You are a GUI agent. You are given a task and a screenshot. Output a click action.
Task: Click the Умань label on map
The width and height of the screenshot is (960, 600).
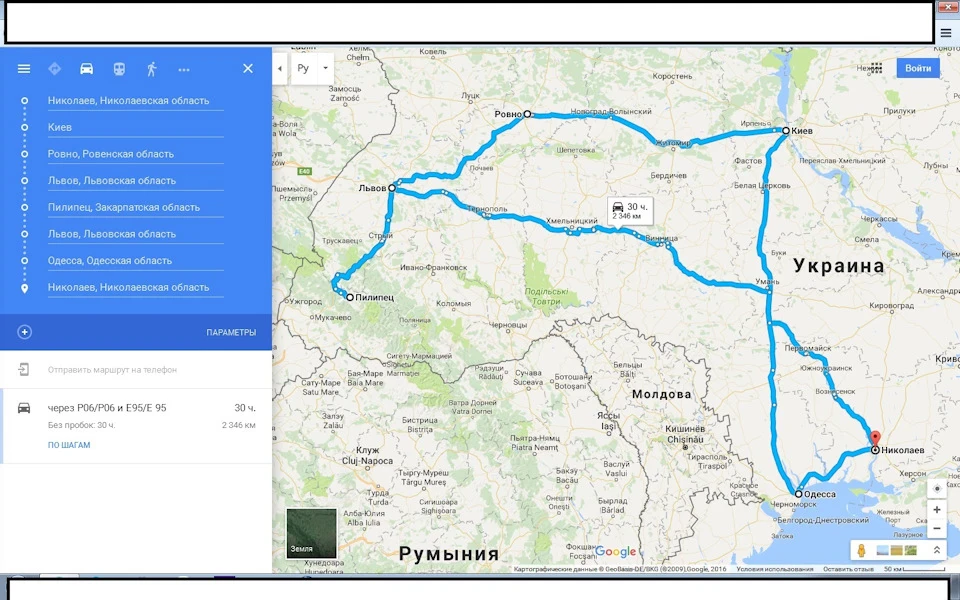point(768,282)
